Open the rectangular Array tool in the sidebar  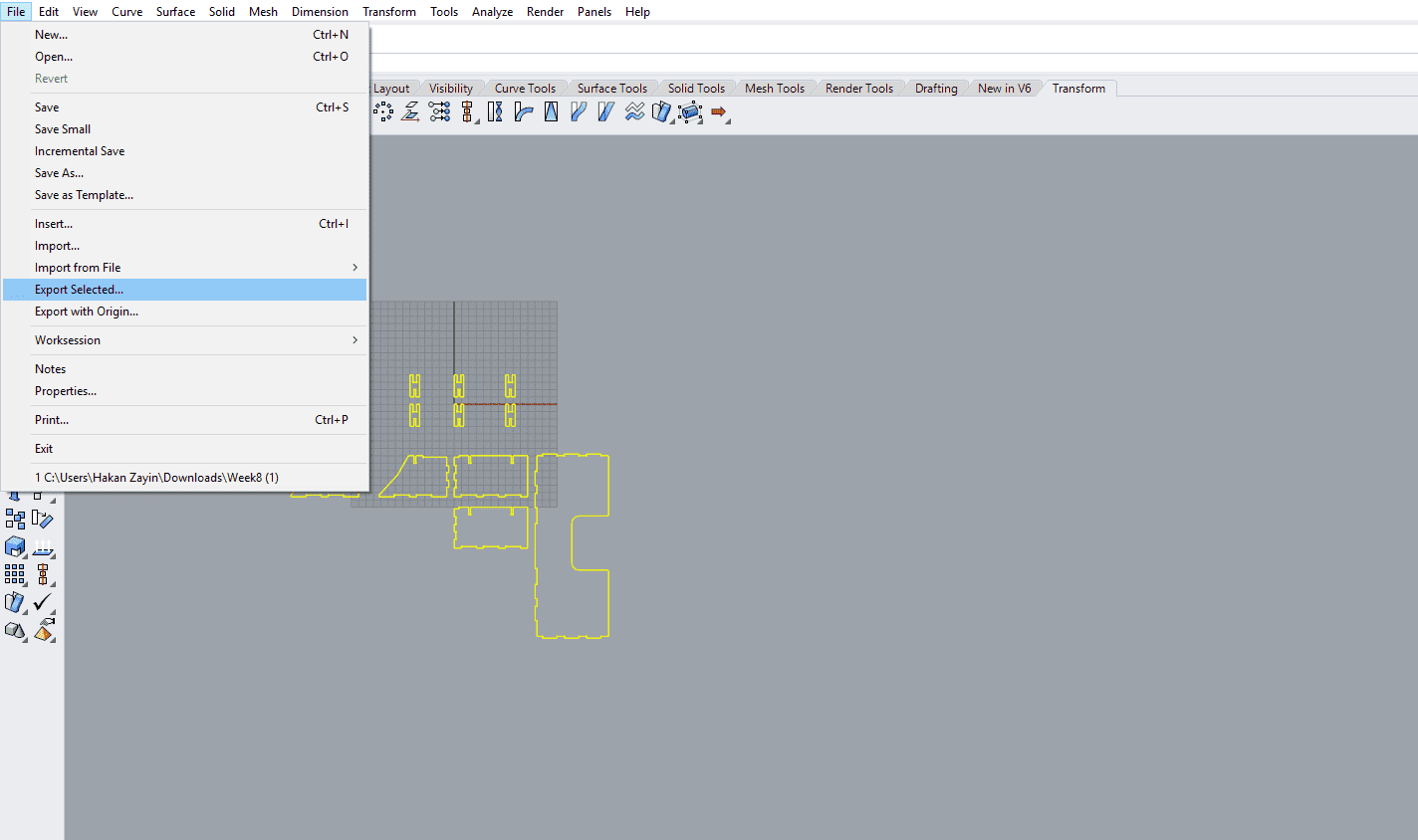tap(15, 574)
